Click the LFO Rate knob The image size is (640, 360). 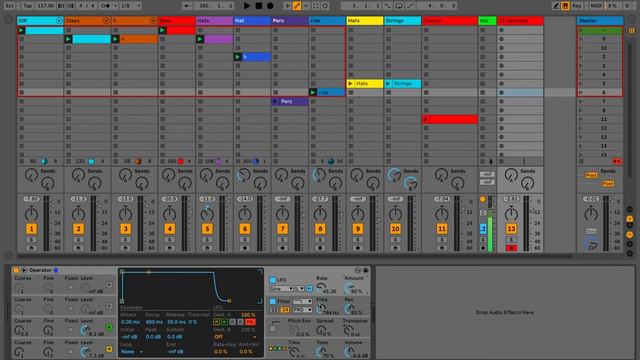[x=321, y=288]
